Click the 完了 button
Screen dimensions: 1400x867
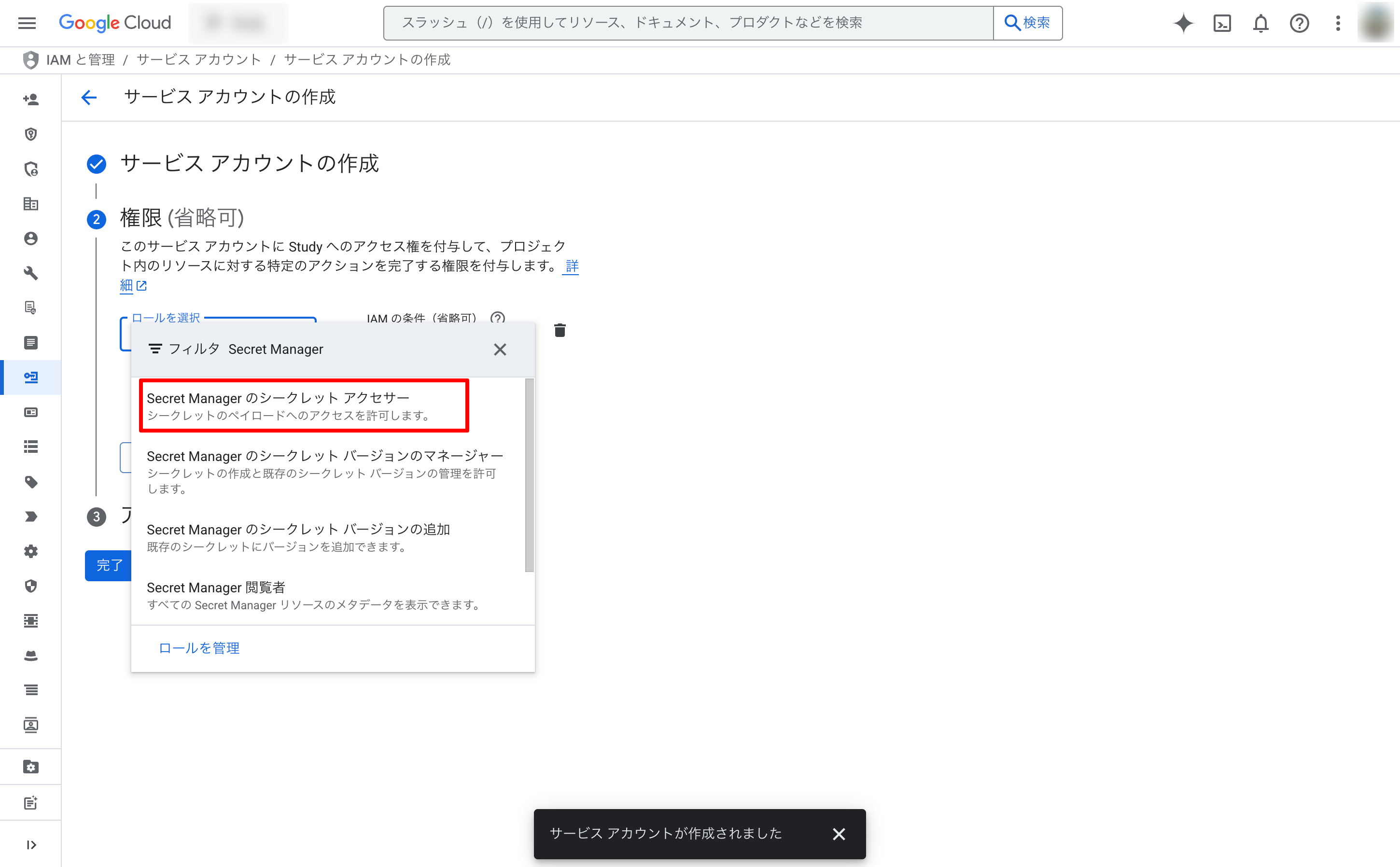(109, 565)
